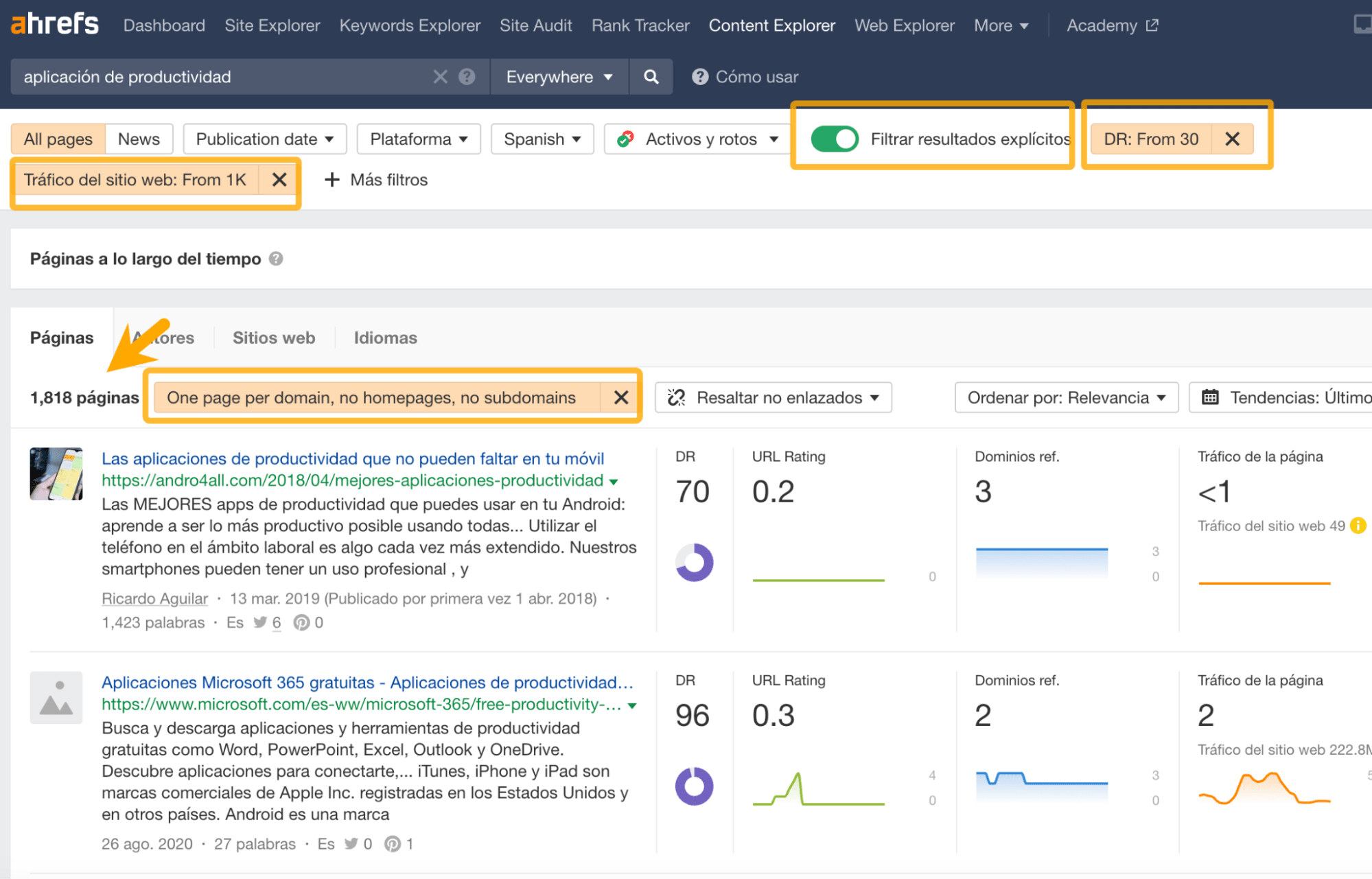Switch to the 'Autores' tab
Screen dimensions: 1372x879
[x=163, y=337]
